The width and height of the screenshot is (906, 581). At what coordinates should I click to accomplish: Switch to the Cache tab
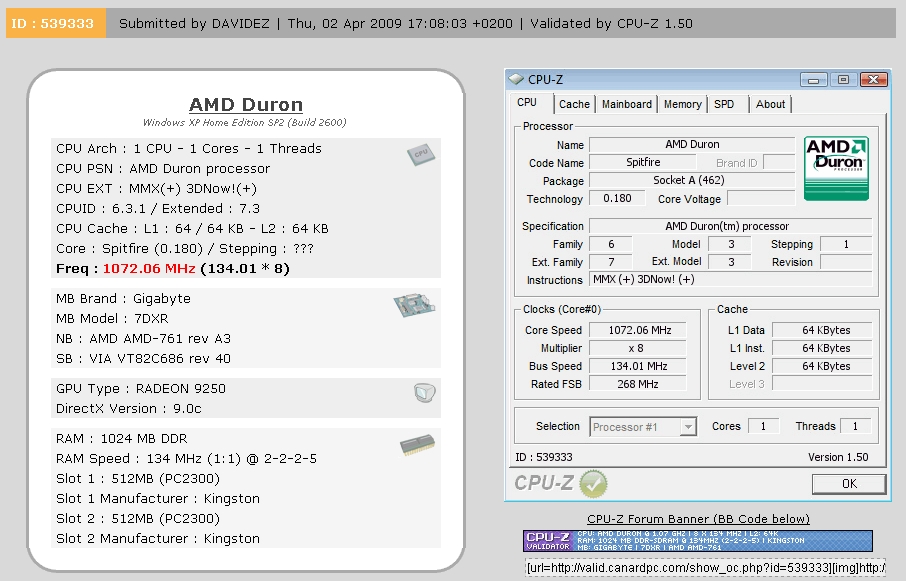coord(574,105)
